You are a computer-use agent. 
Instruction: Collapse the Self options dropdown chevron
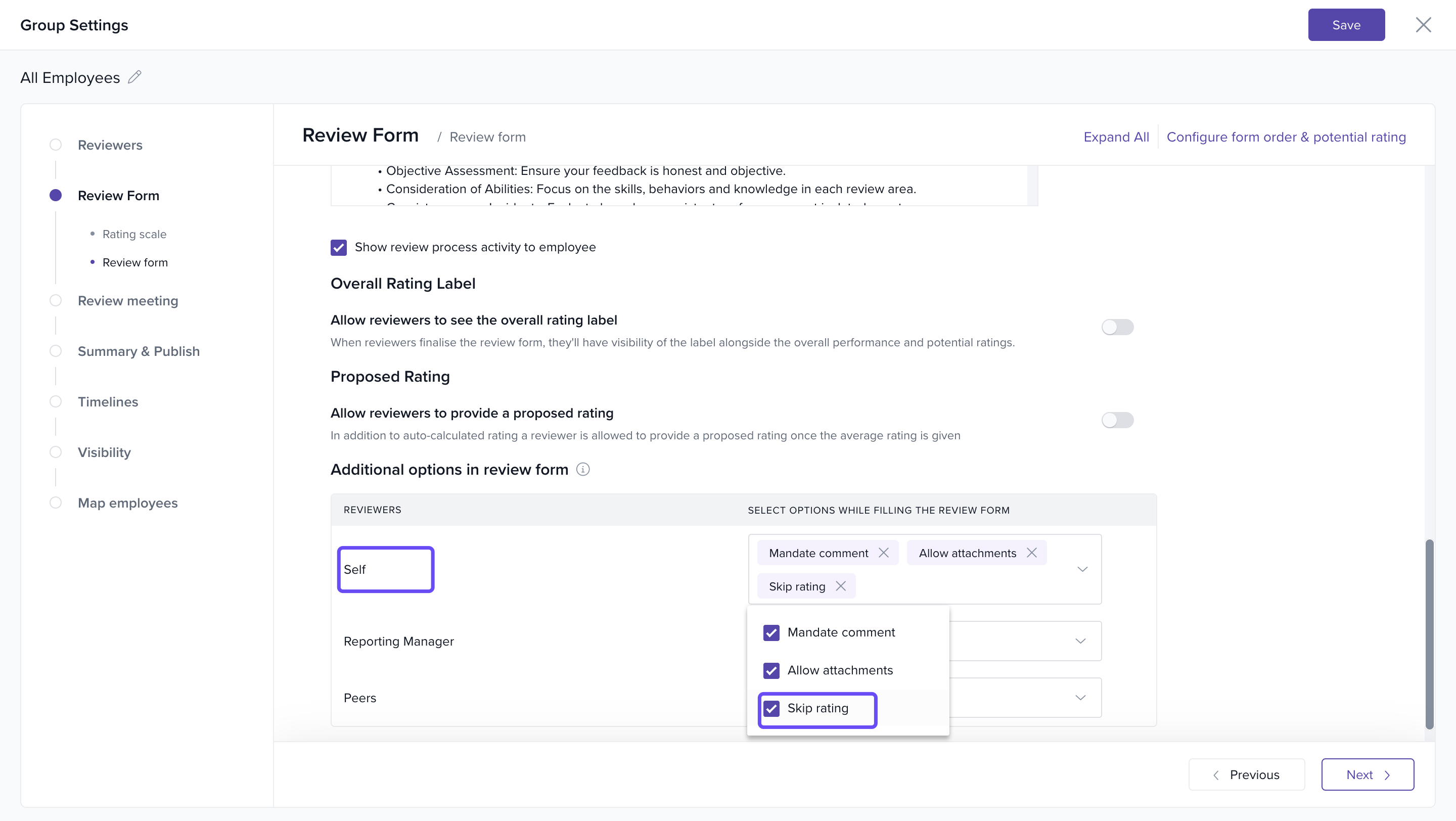(1082, 570)
